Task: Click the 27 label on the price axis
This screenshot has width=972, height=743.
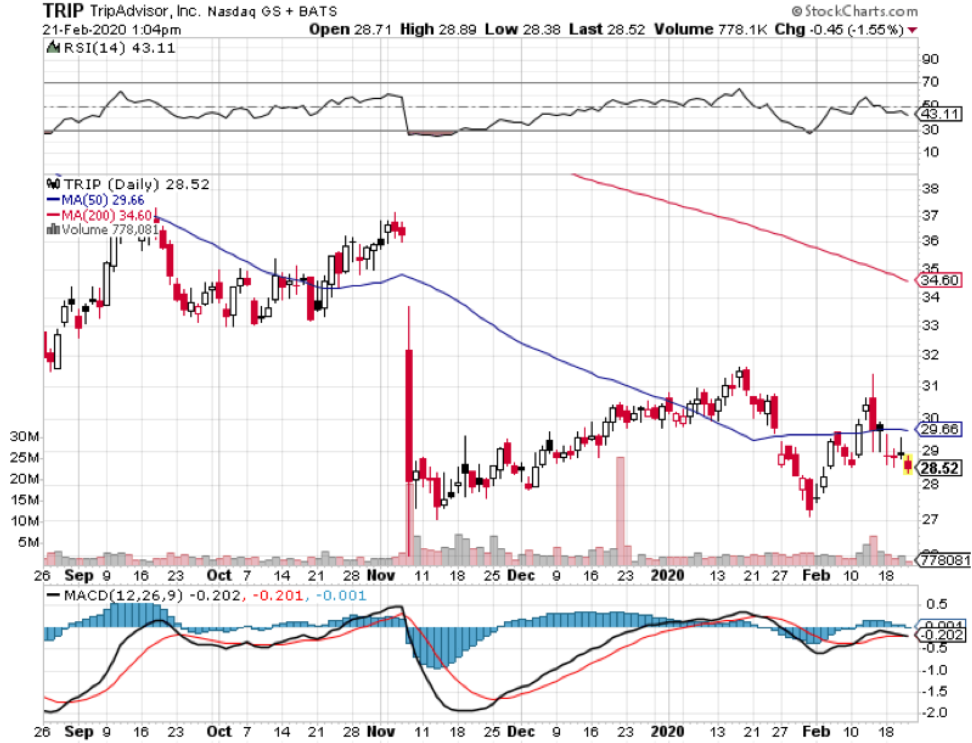Action: click(x=930, y=519)
